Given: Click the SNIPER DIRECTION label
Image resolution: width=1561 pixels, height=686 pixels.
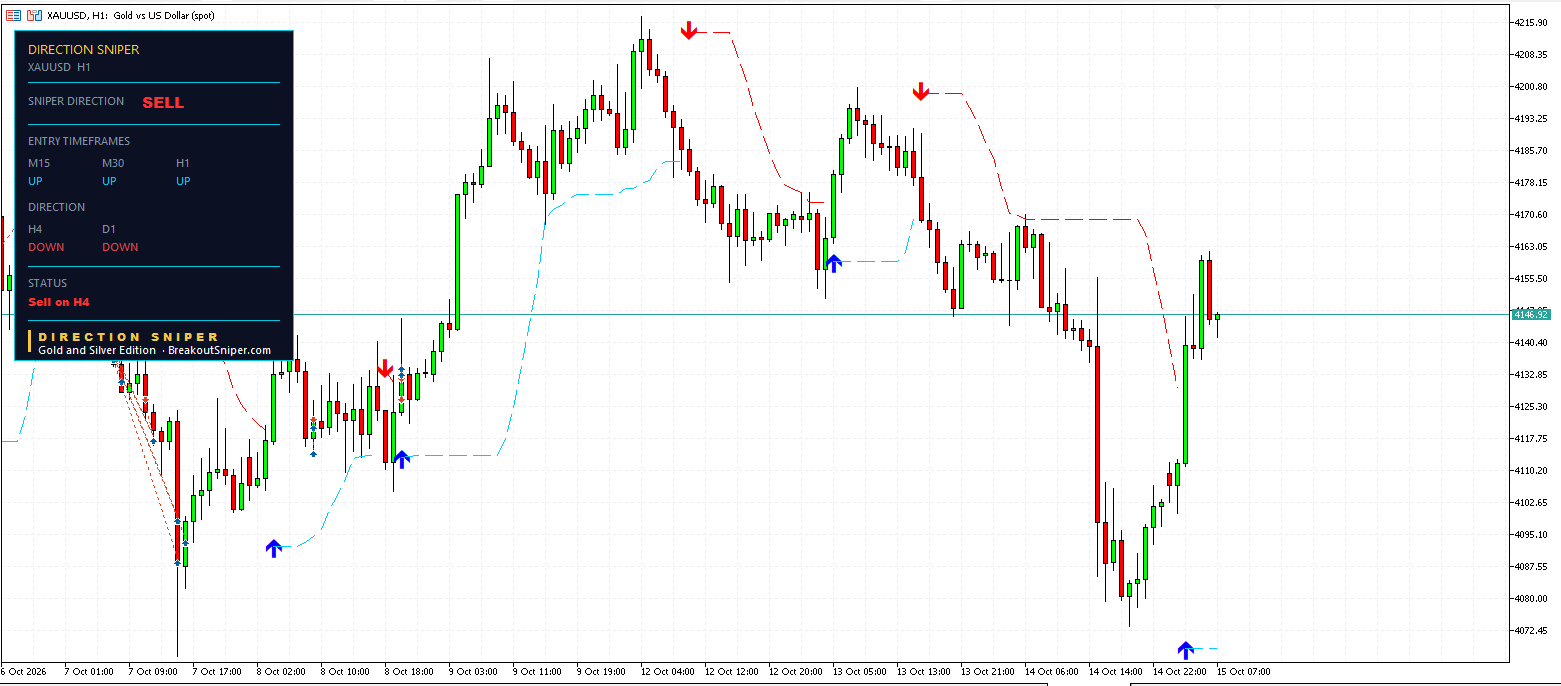Looking at the screenshot, I should [76, 101].
